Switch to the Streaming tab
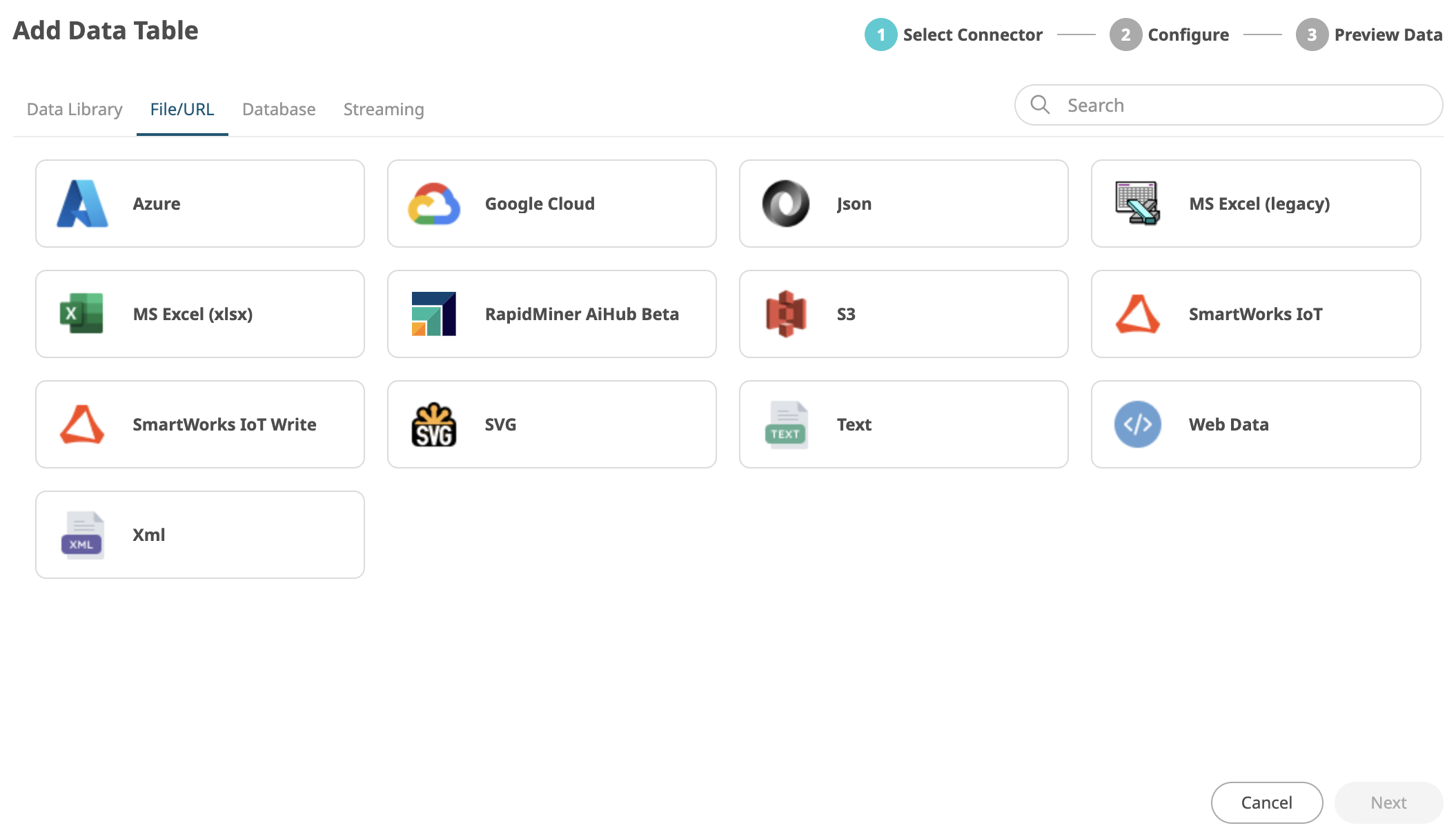This screenshot has width=1456, height=839. point(384,109)
